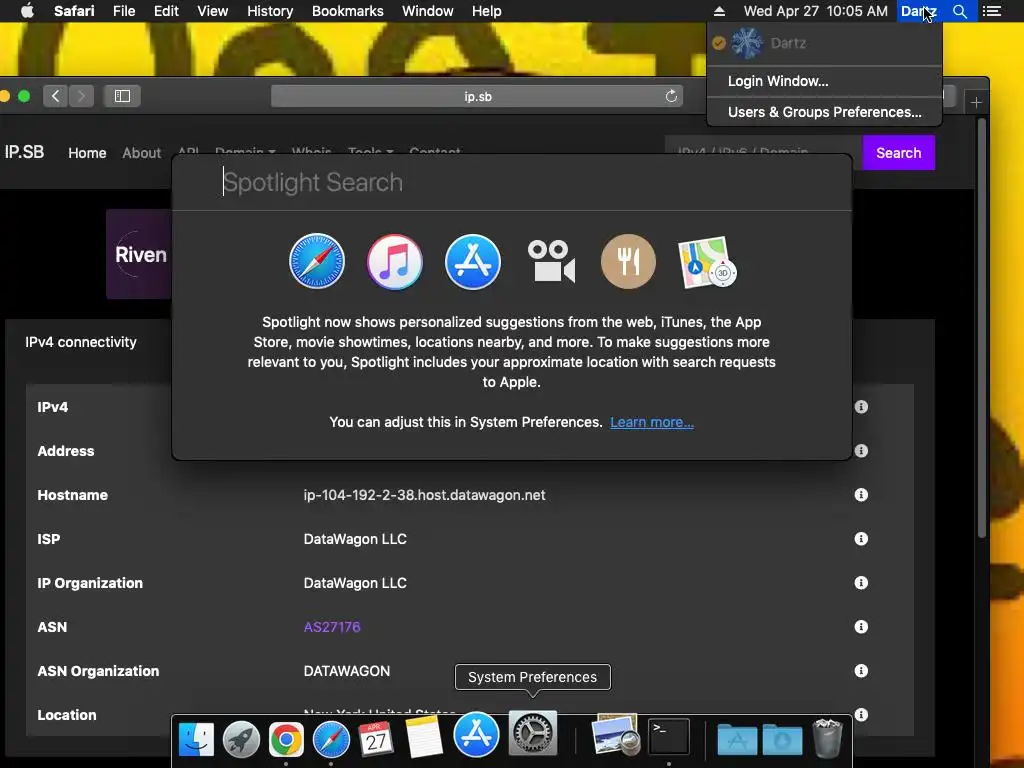Open the View menu
The height and width of the screenshot is (768, 1024).
coord(212,11)
